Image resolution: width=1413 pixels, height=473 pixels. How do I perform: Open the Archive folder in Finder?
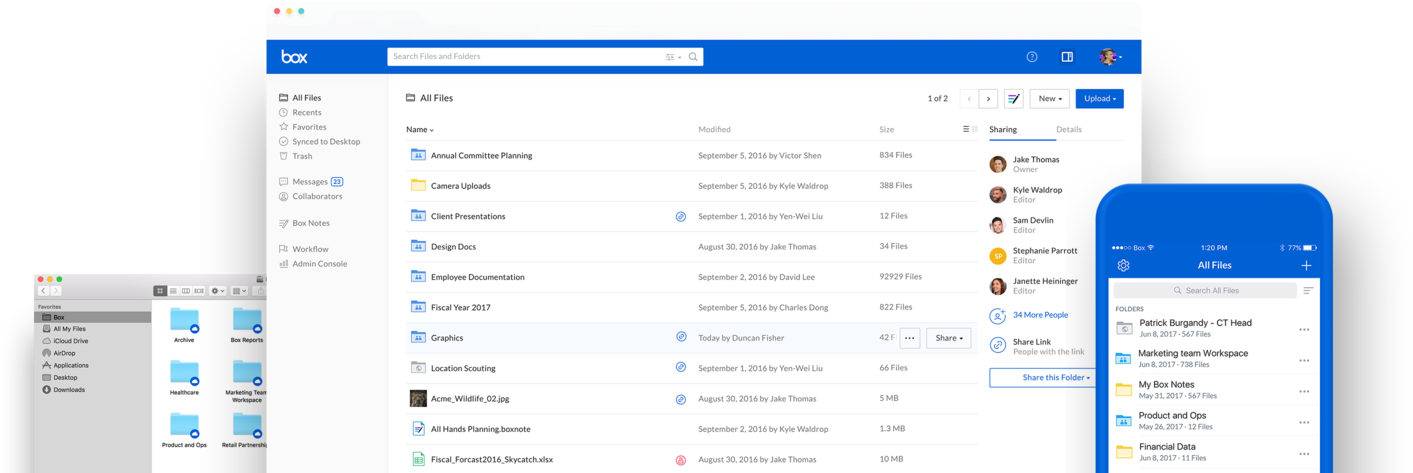184,324
